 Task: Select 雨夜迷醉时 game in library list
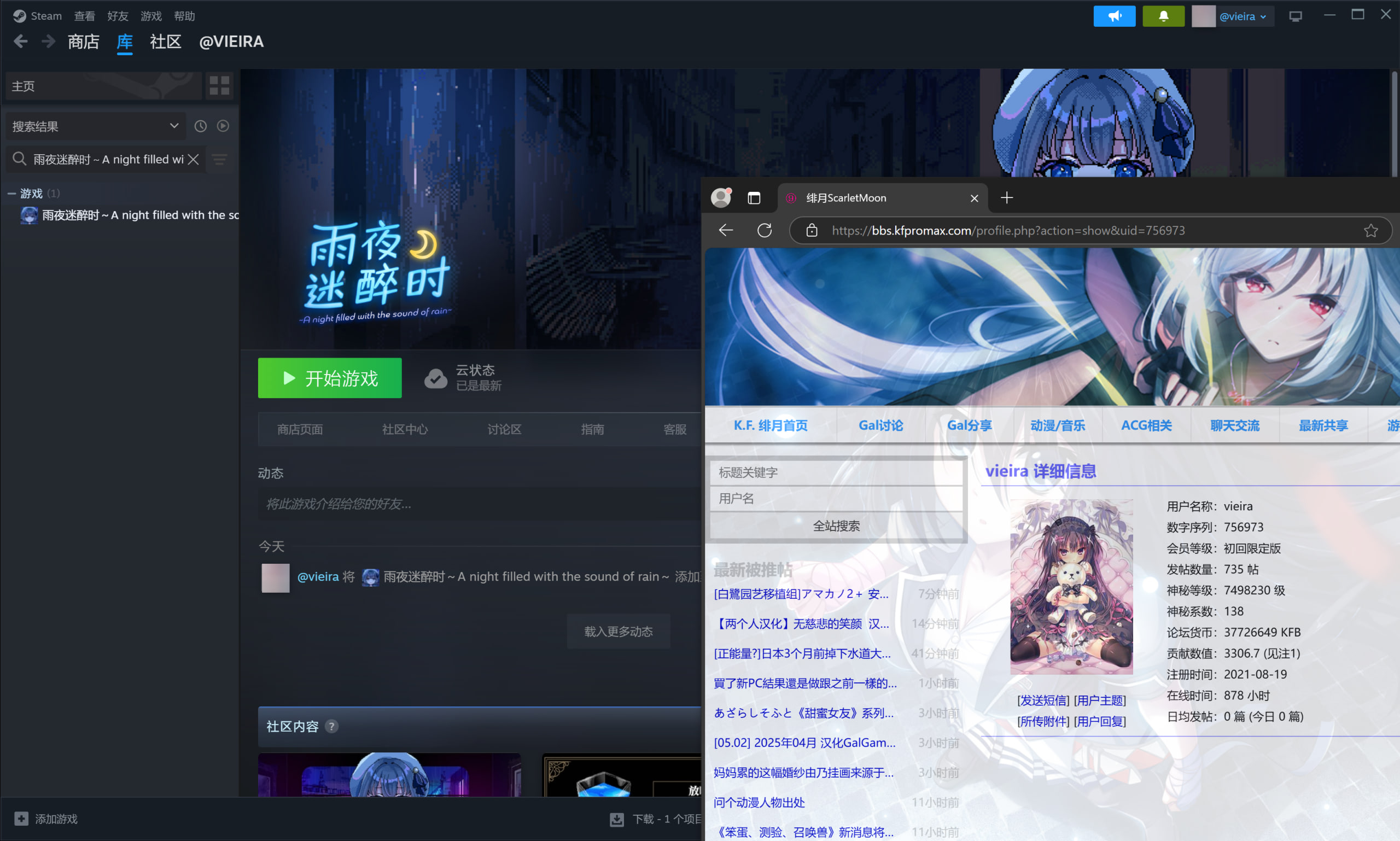point(130,215)
